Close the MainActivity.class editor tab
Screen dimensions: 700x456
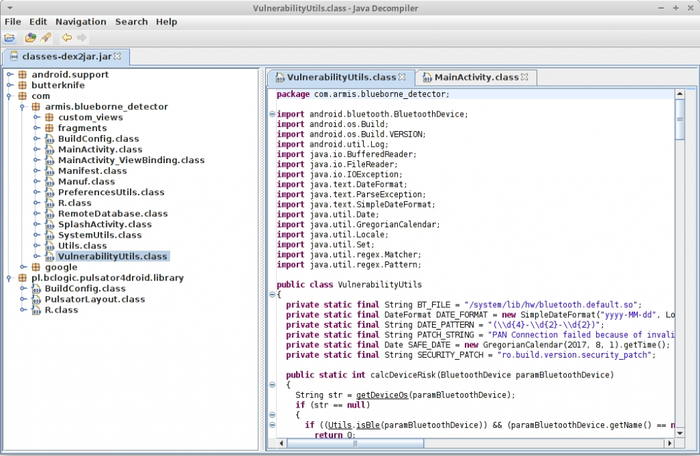point(526,77)
